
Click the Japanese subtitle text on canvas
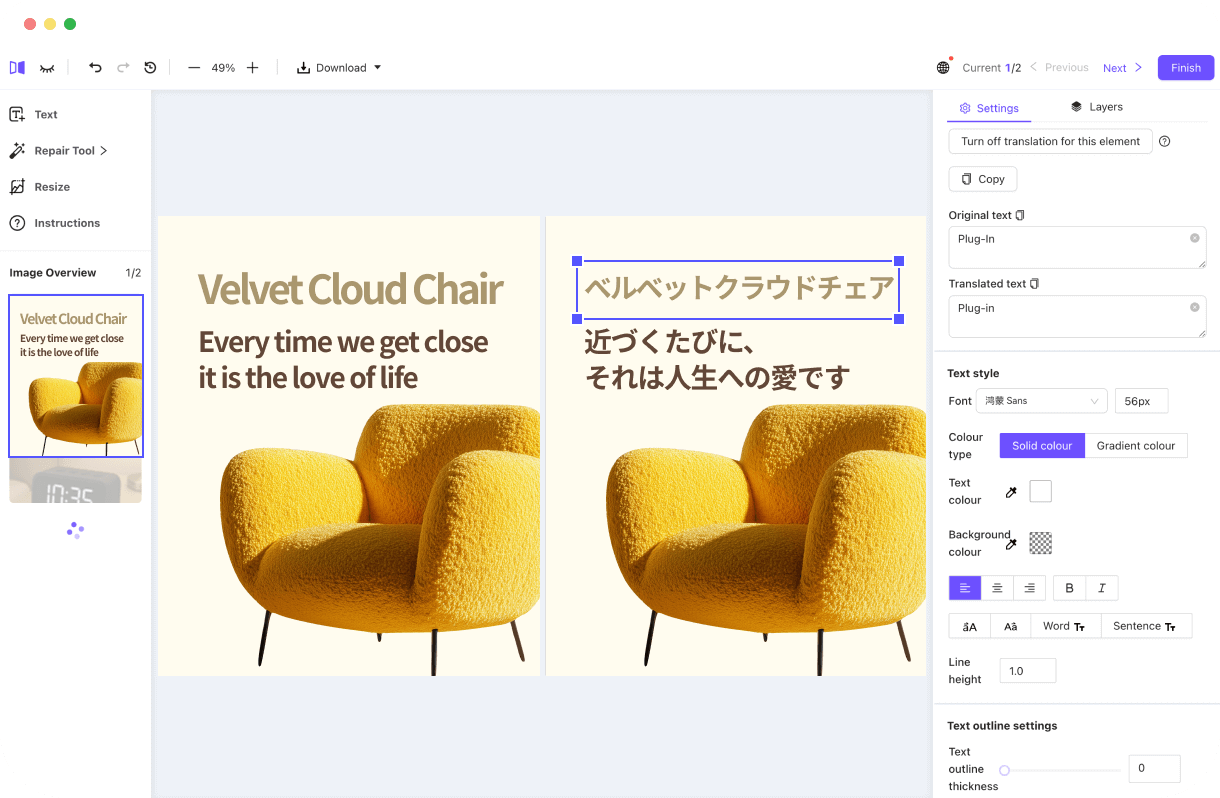[716, 361]
